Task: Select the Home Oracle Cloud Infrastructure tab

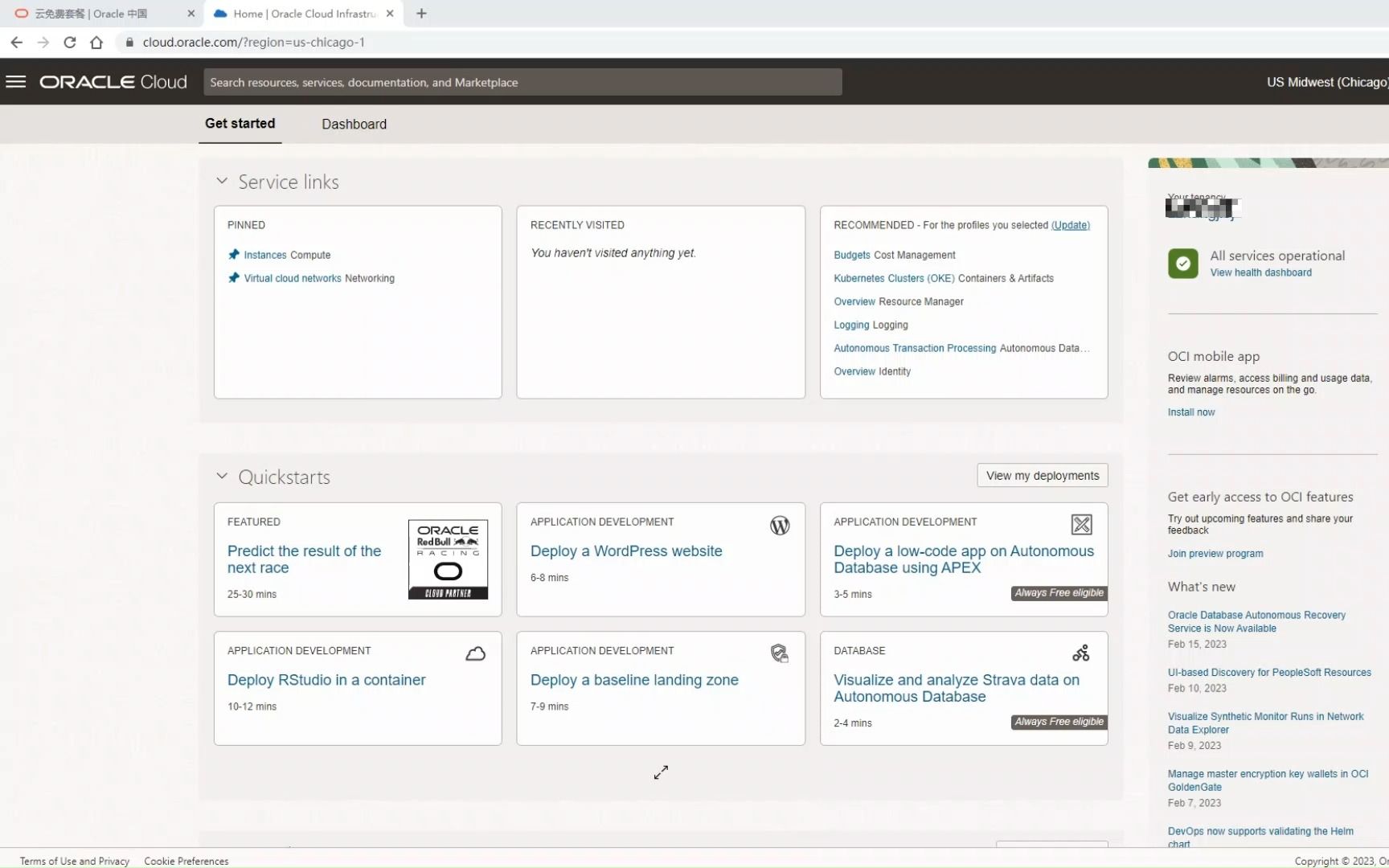Action: pyautogui.click(x=305, y=14)
